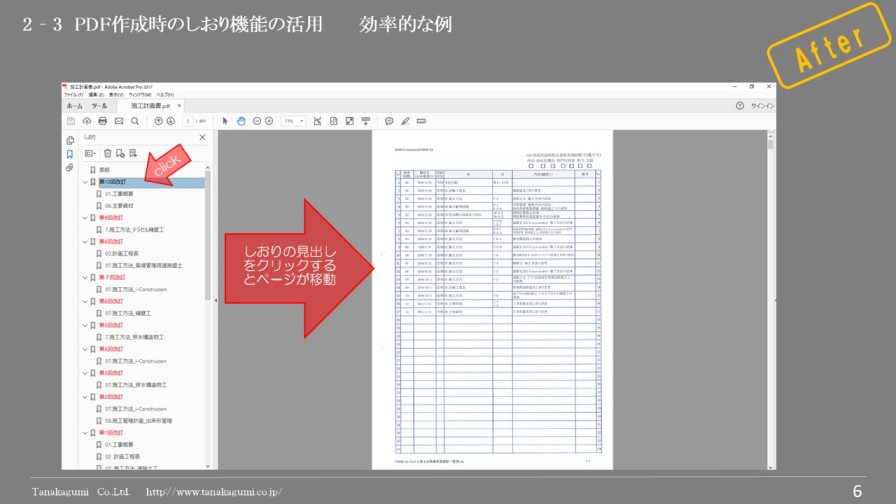Click the page number input field
Viewport: 896px width, 504px height.
188,121
